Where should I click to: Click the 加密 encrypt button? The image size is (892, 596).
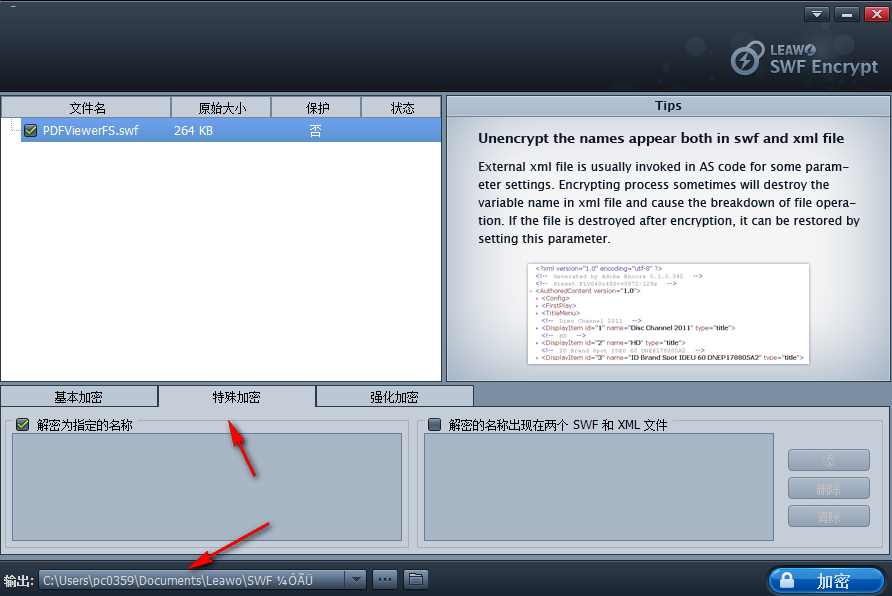pyautogui.click(x=827, y=581)
